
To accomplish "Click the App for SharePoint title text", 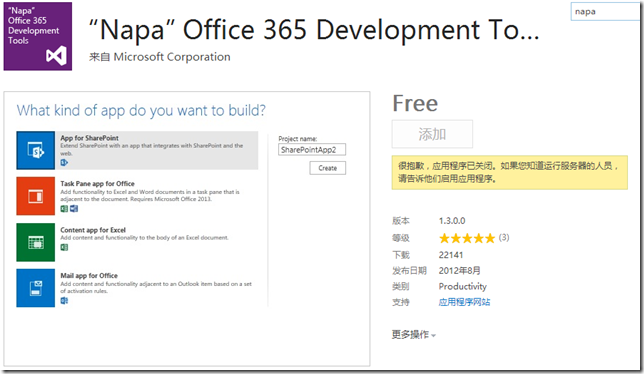I will pos(90,138).
